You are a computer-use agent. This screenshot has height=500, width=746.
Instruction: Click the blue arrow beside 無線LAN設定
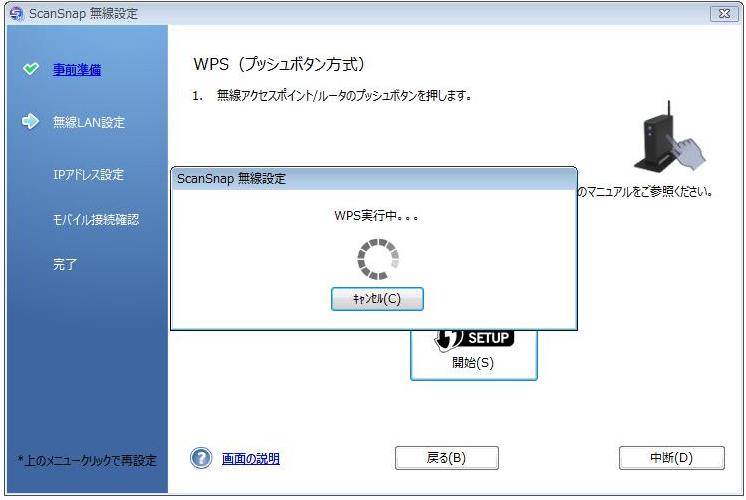(30, 122)
